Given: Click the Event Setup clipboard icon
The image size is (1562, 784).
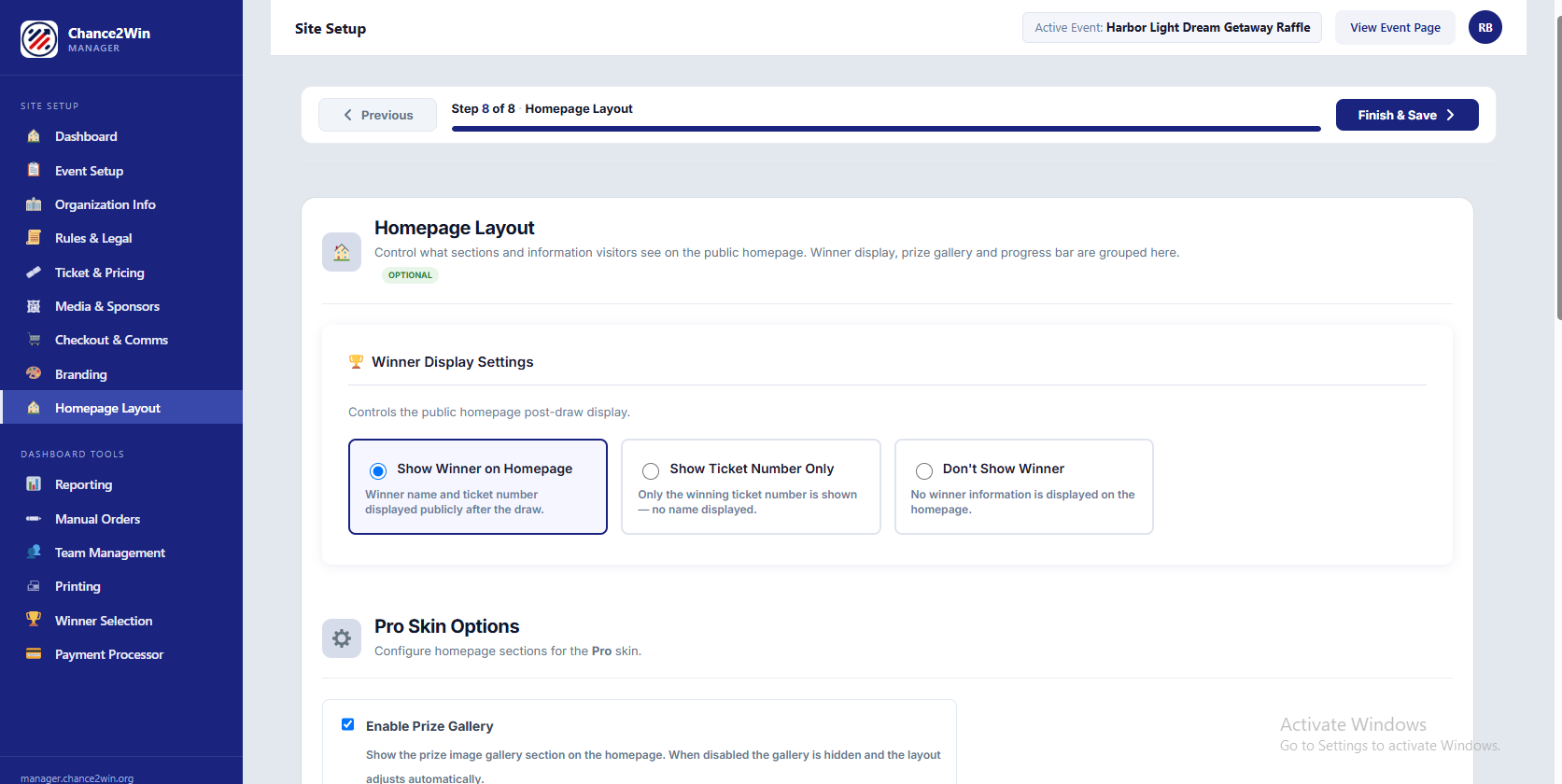Looking at the screenshot, I should pos(34,170).
